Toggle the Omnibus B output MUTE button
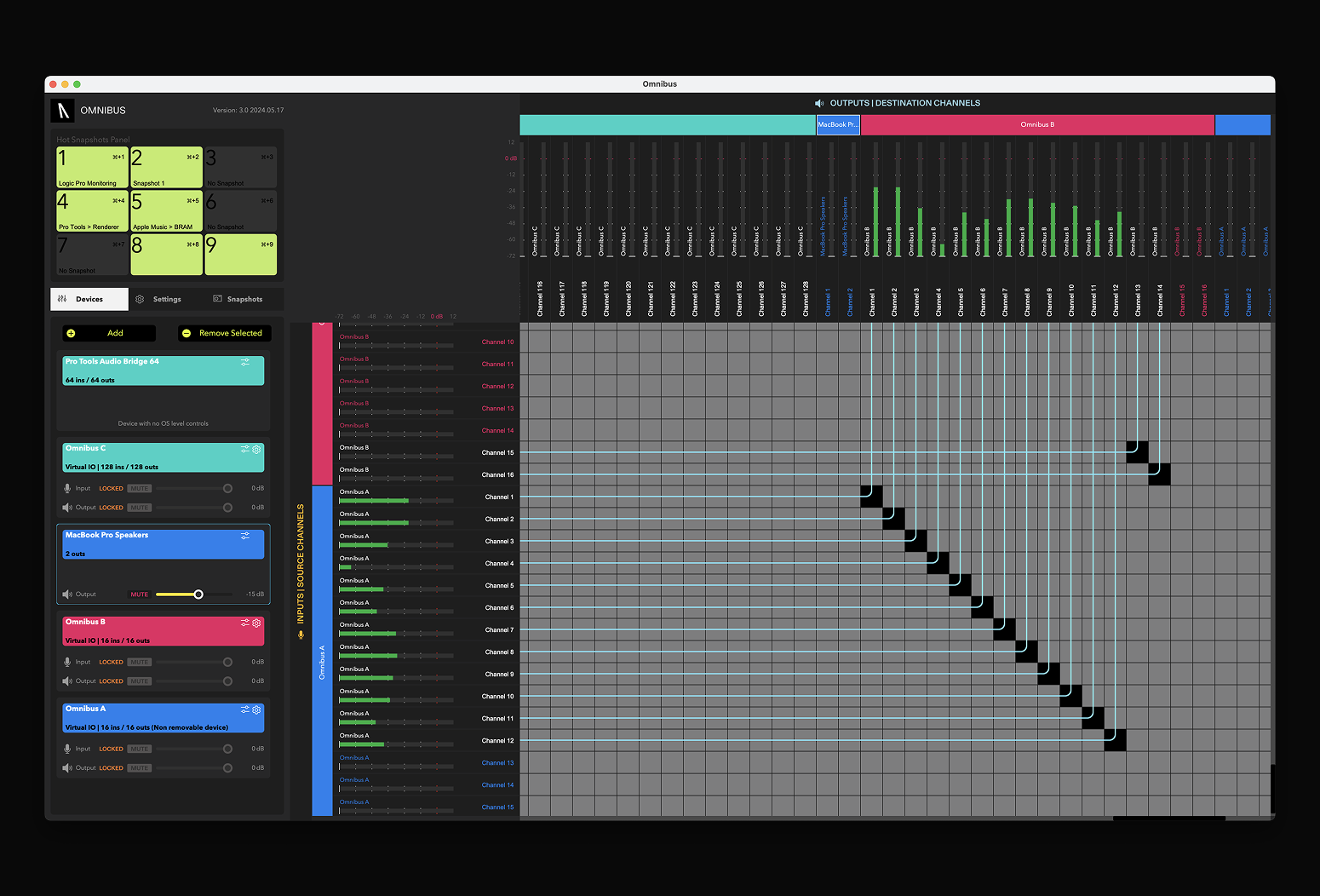 tap(140, 681)
